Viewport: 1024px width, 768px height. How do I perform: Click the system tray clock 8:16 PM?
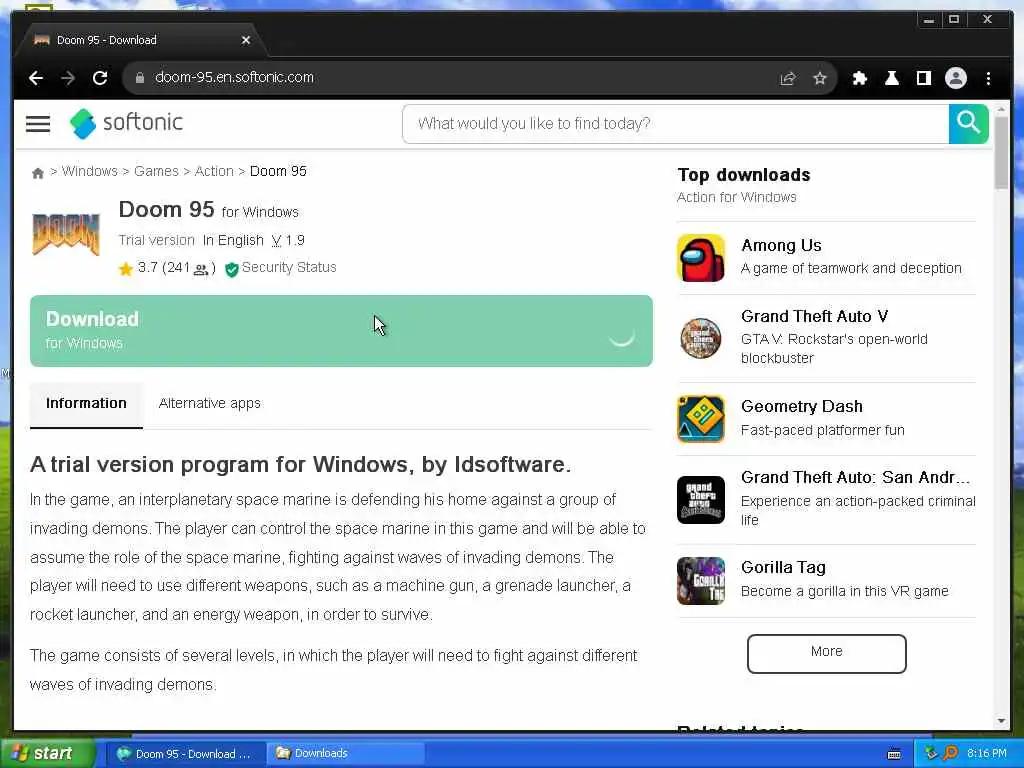click(986, 754)
